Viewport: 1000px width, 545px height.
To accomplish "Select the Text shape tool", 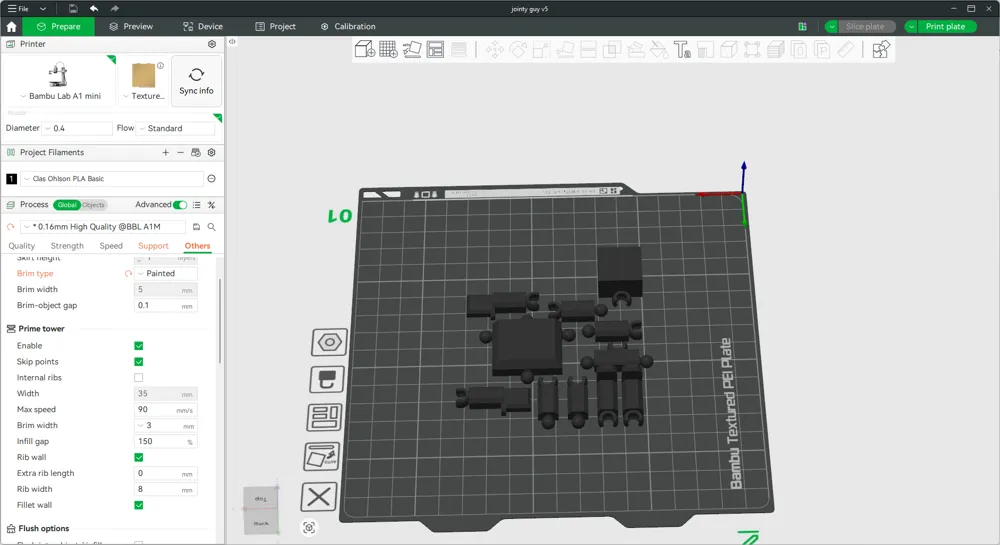I will click(682, 49).
